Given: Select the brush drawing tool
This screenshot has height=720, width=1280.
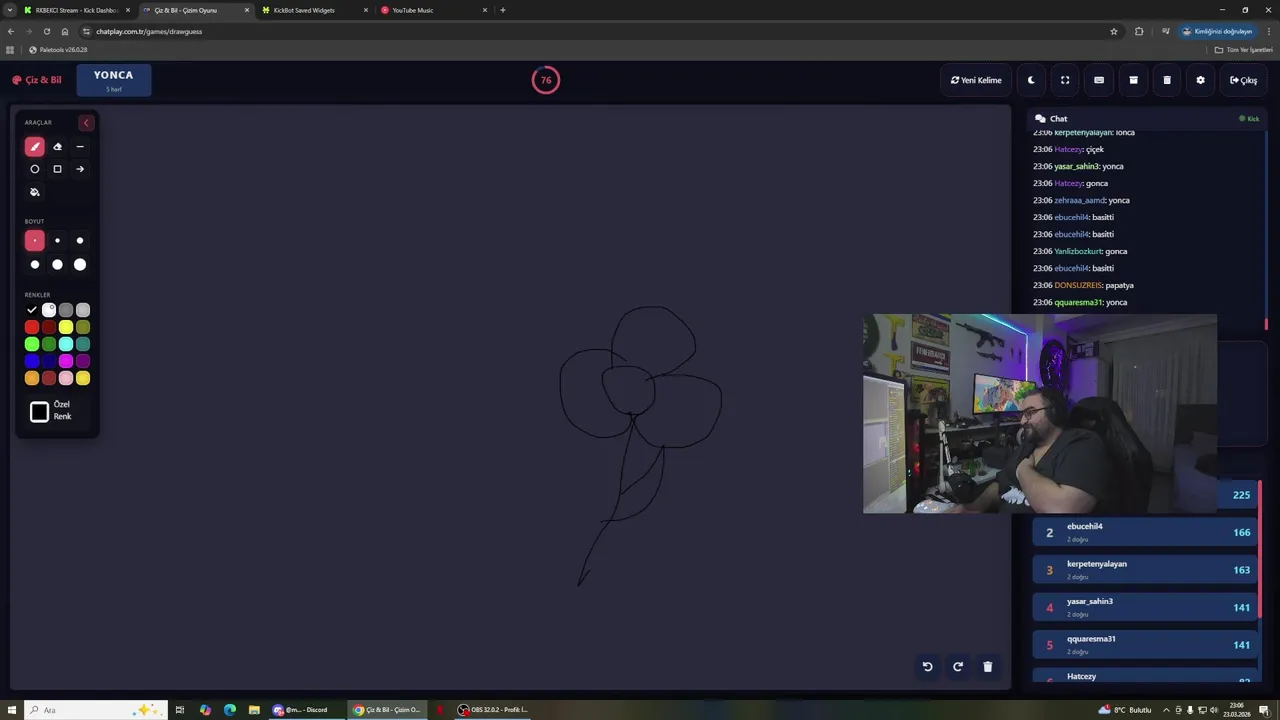Looking at the screenshot, I should tap(35, 147).
